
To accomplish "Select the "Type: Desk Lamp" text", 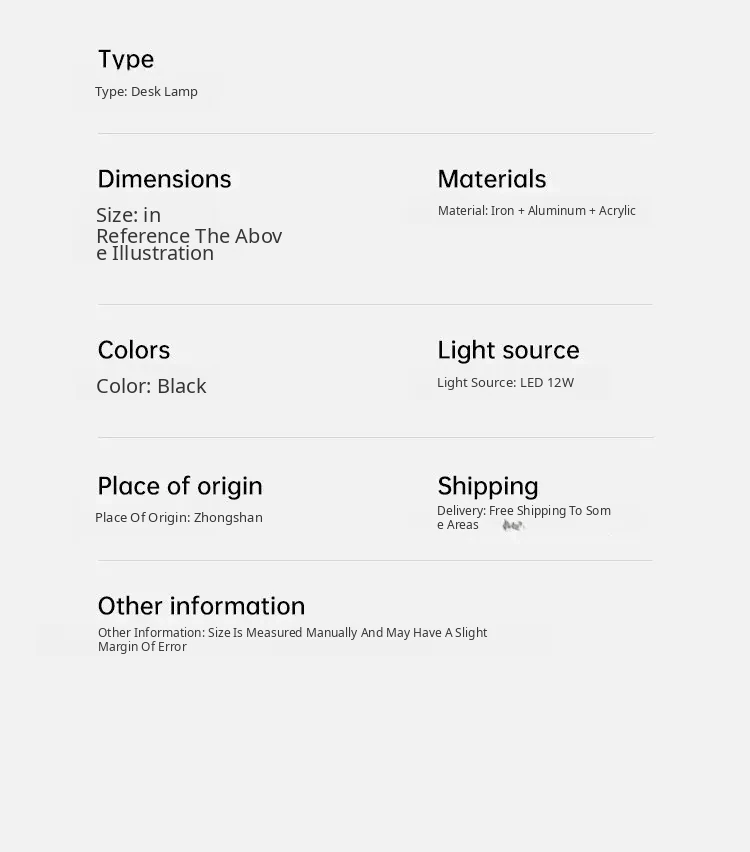I will point(146,92).
